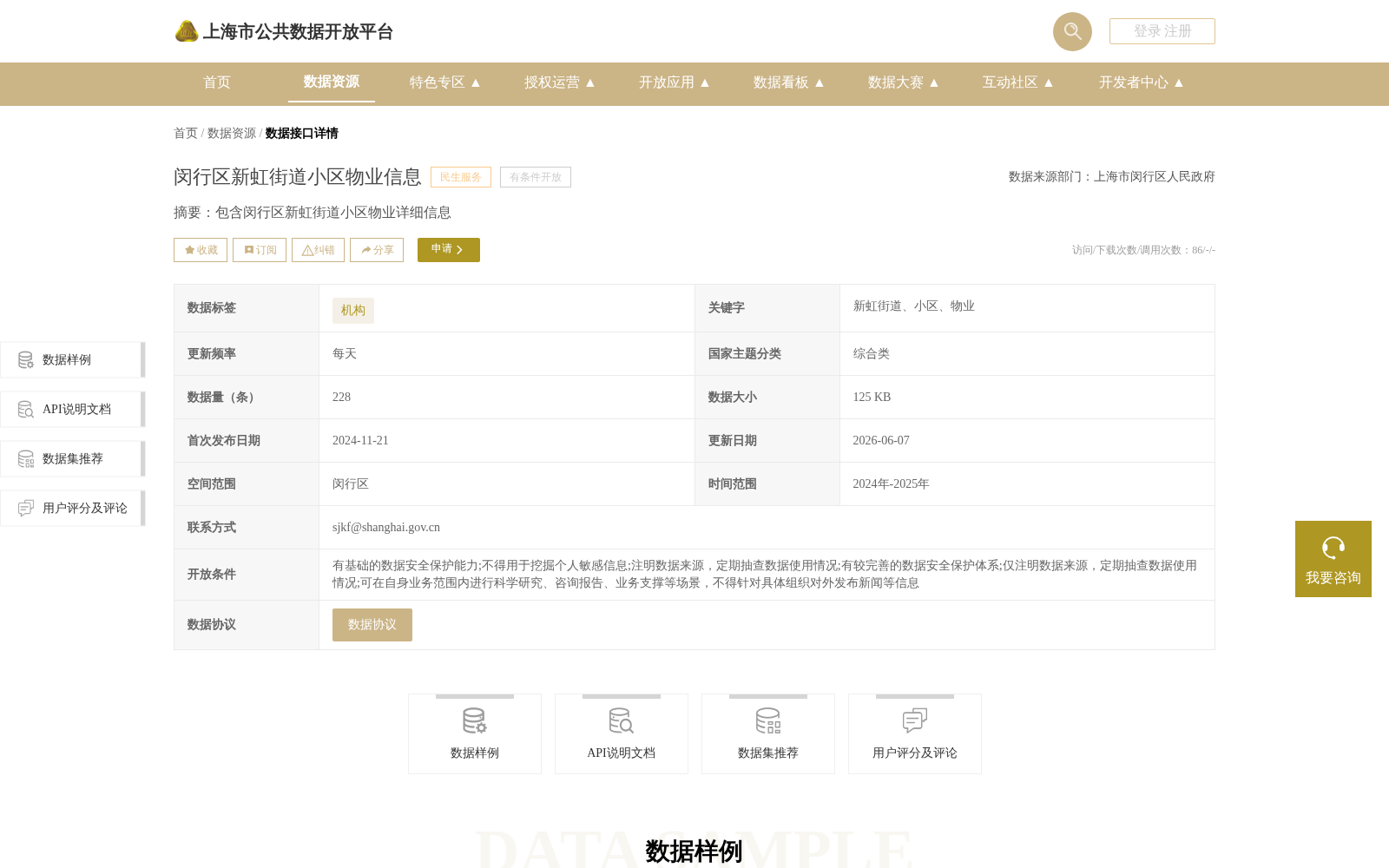This screenshot has width=1389, height=868.
Task: Click the 登录 注册 login button
Action: pos(1162,31)
